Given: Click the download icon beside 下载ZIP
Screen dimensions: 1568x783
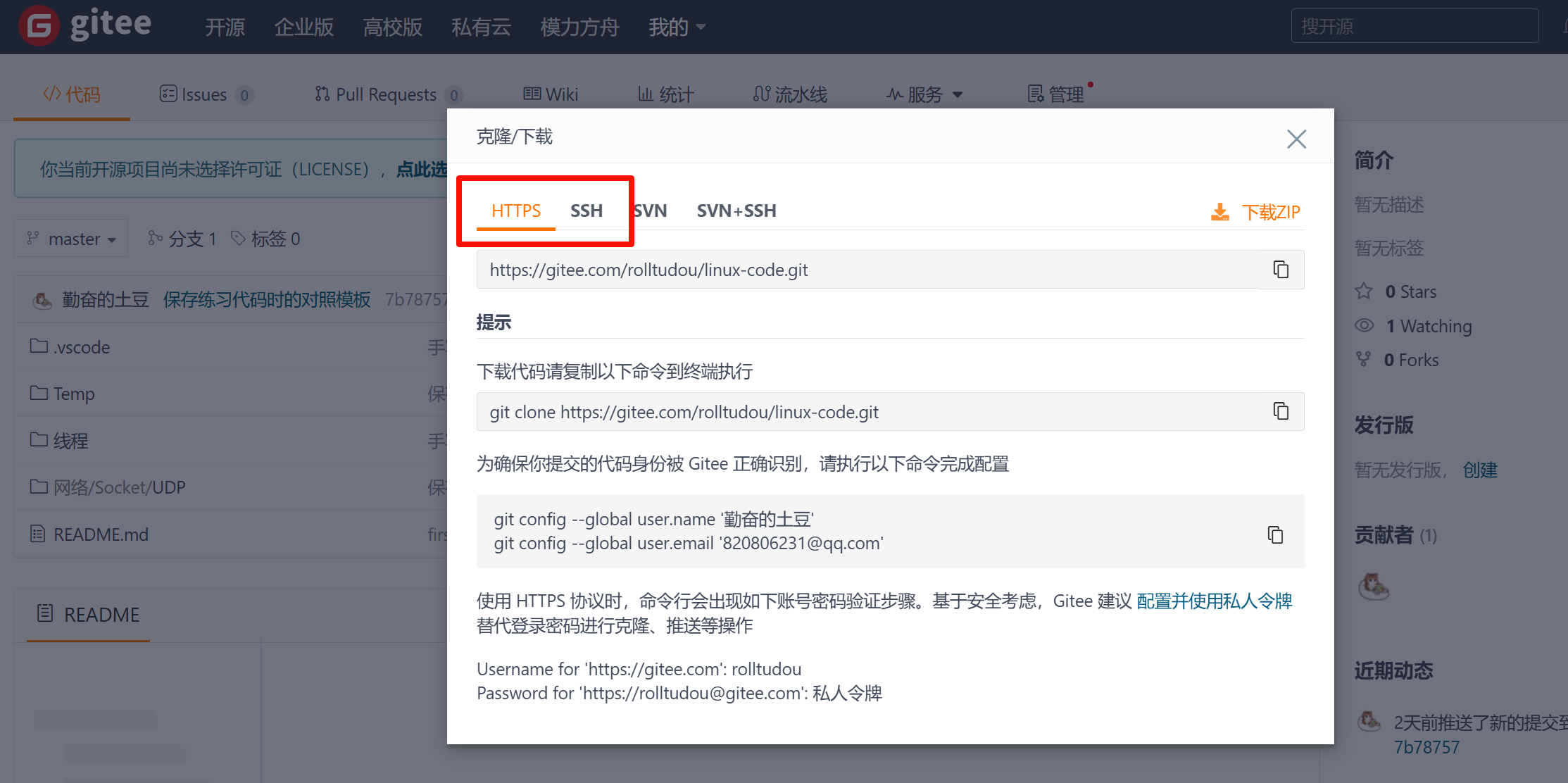Looking at the screenshot, I should tap(1220, 212).
